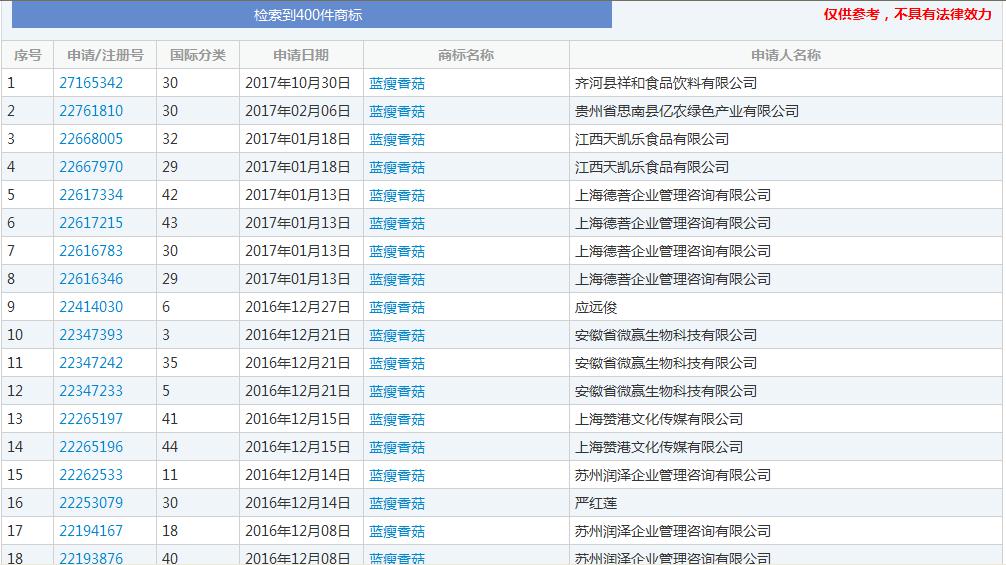
Task: Click the 申请日期 column header
Action: pos(301,55)
